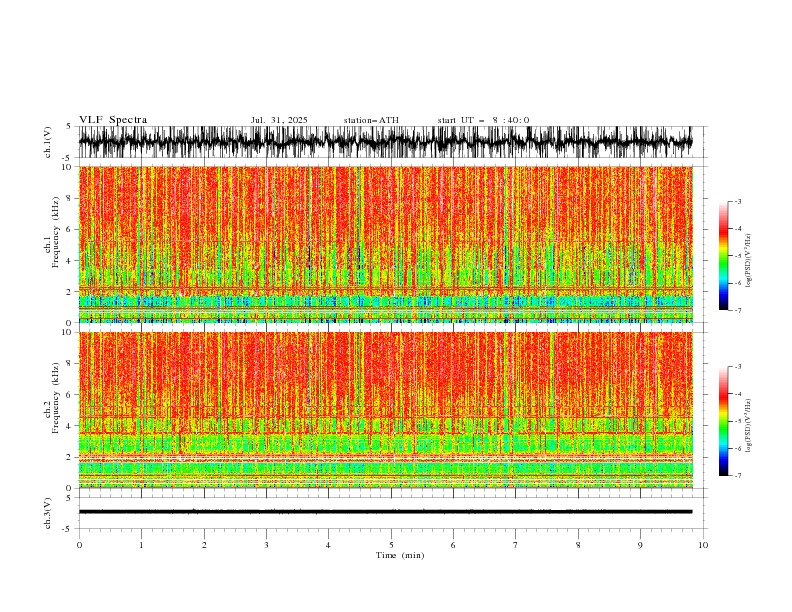Click the "-7" label on ch.1 colorbar
The width and height of the screenshot is (792, 612).
(x=738, y=310)
